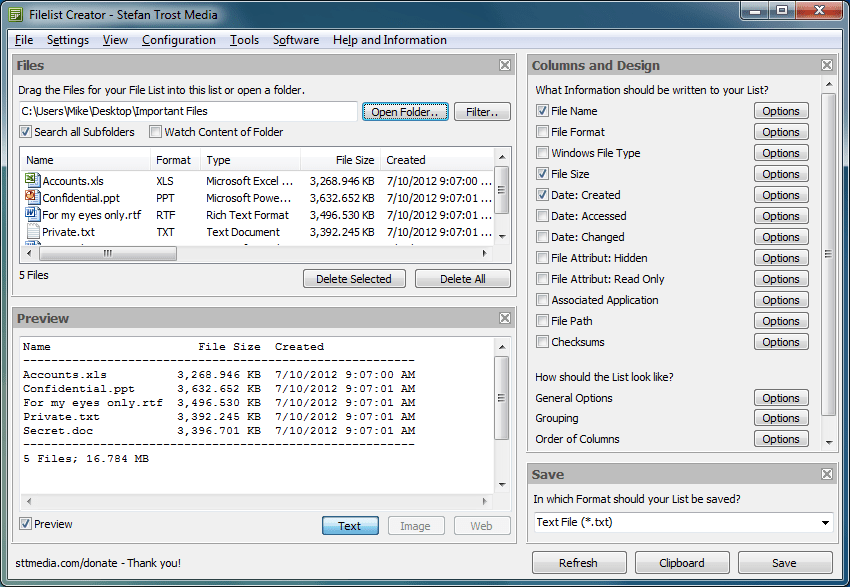Sort file list by Format column header

coord(175,160)
